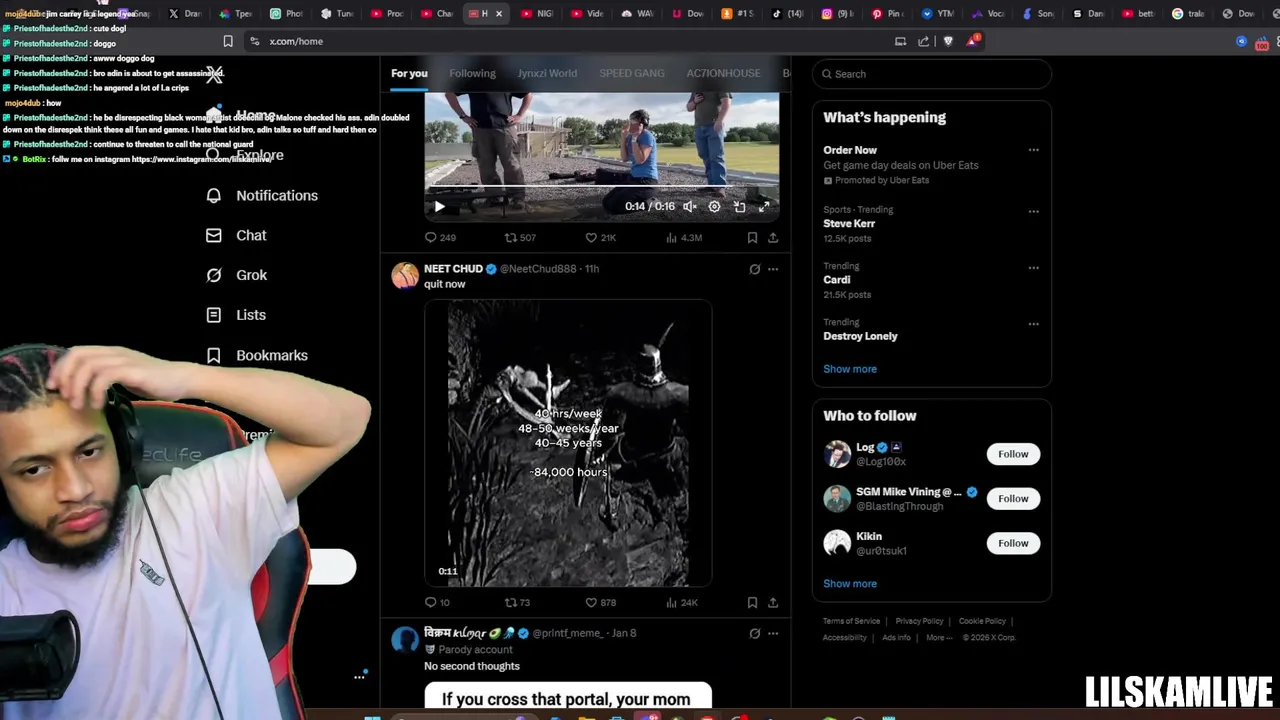
Task: Open the Cookie Policy footer link
Action: point(982,621)
